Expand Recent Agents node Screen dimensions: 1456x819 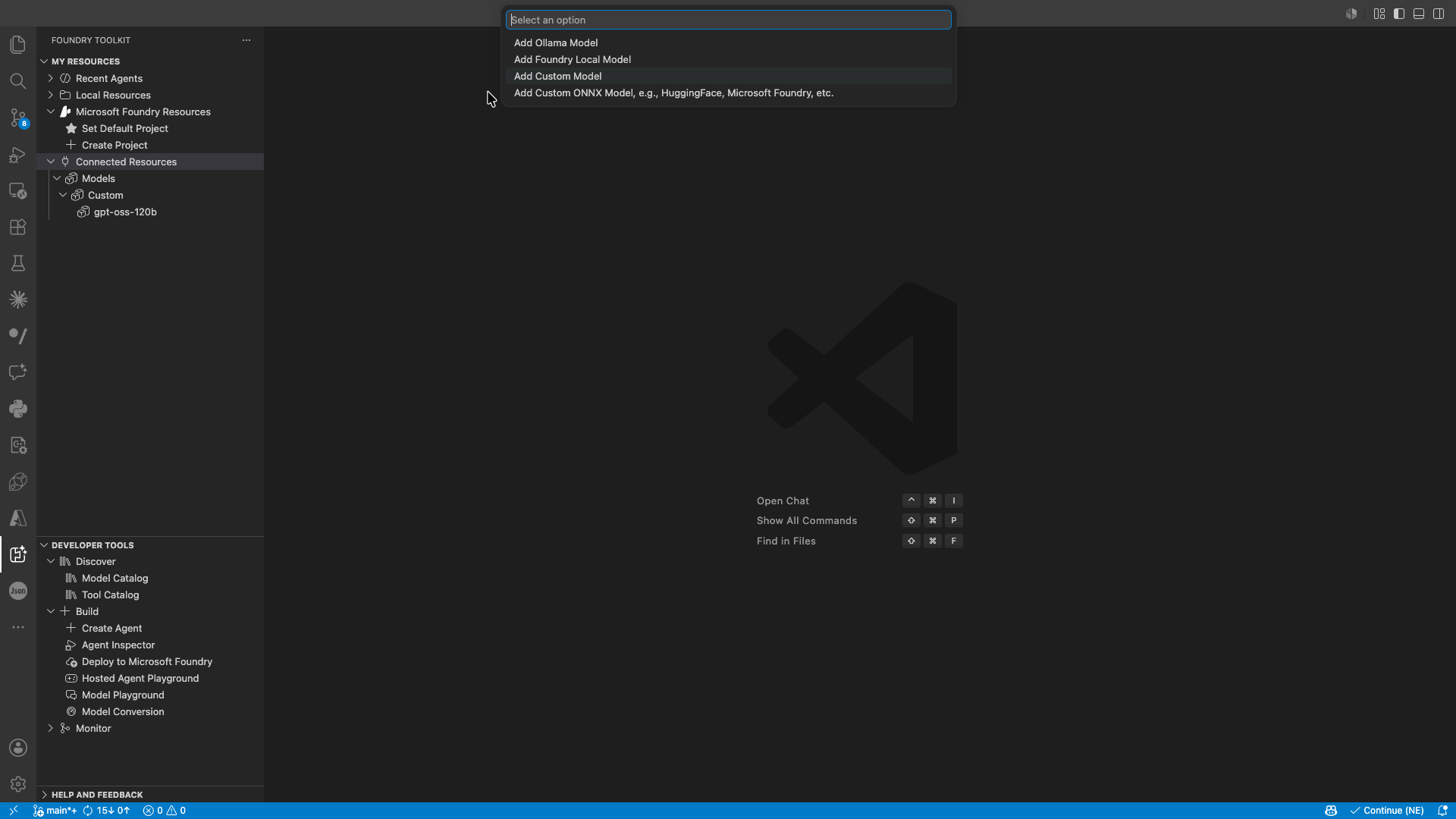[51, 78]
